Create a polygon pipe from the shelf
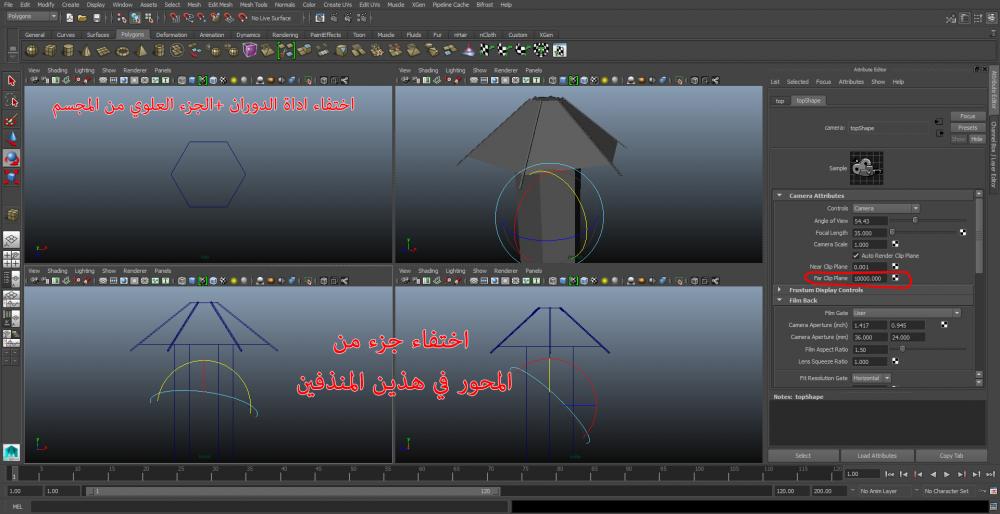 (159, 50)
